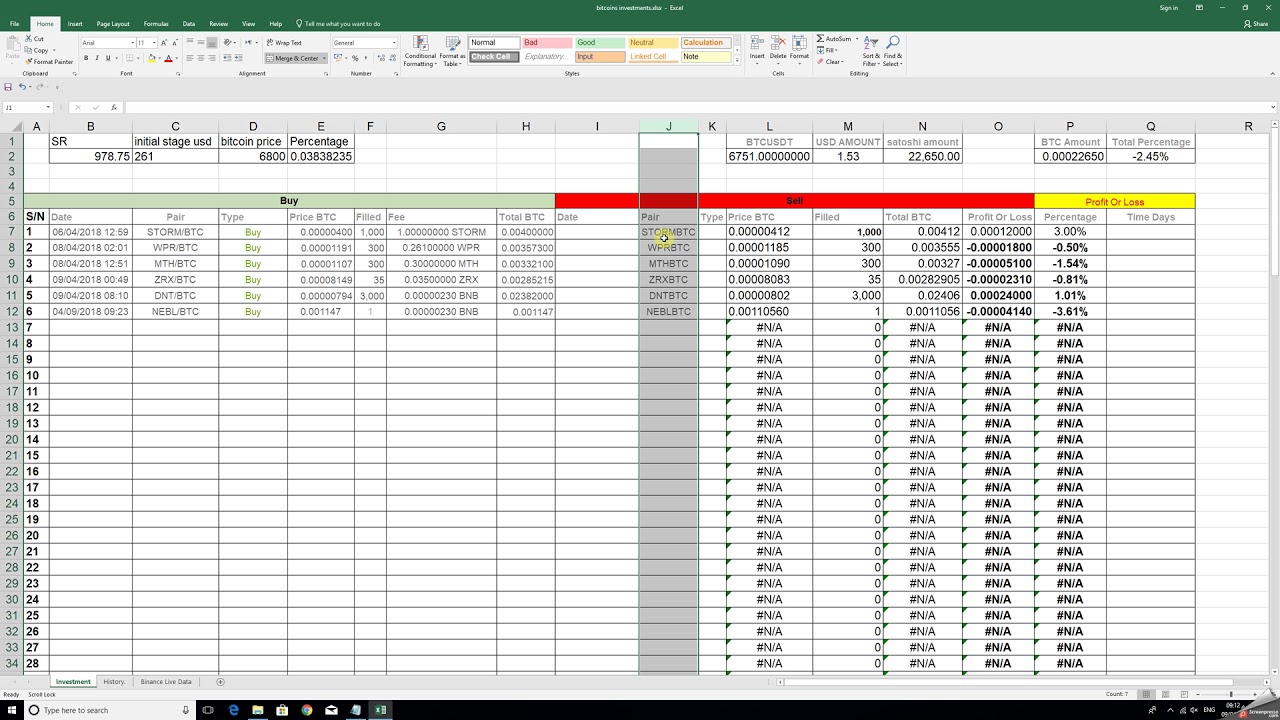Center text horizontally
This screenshot has width=1280, height=720.
[201, 58]
